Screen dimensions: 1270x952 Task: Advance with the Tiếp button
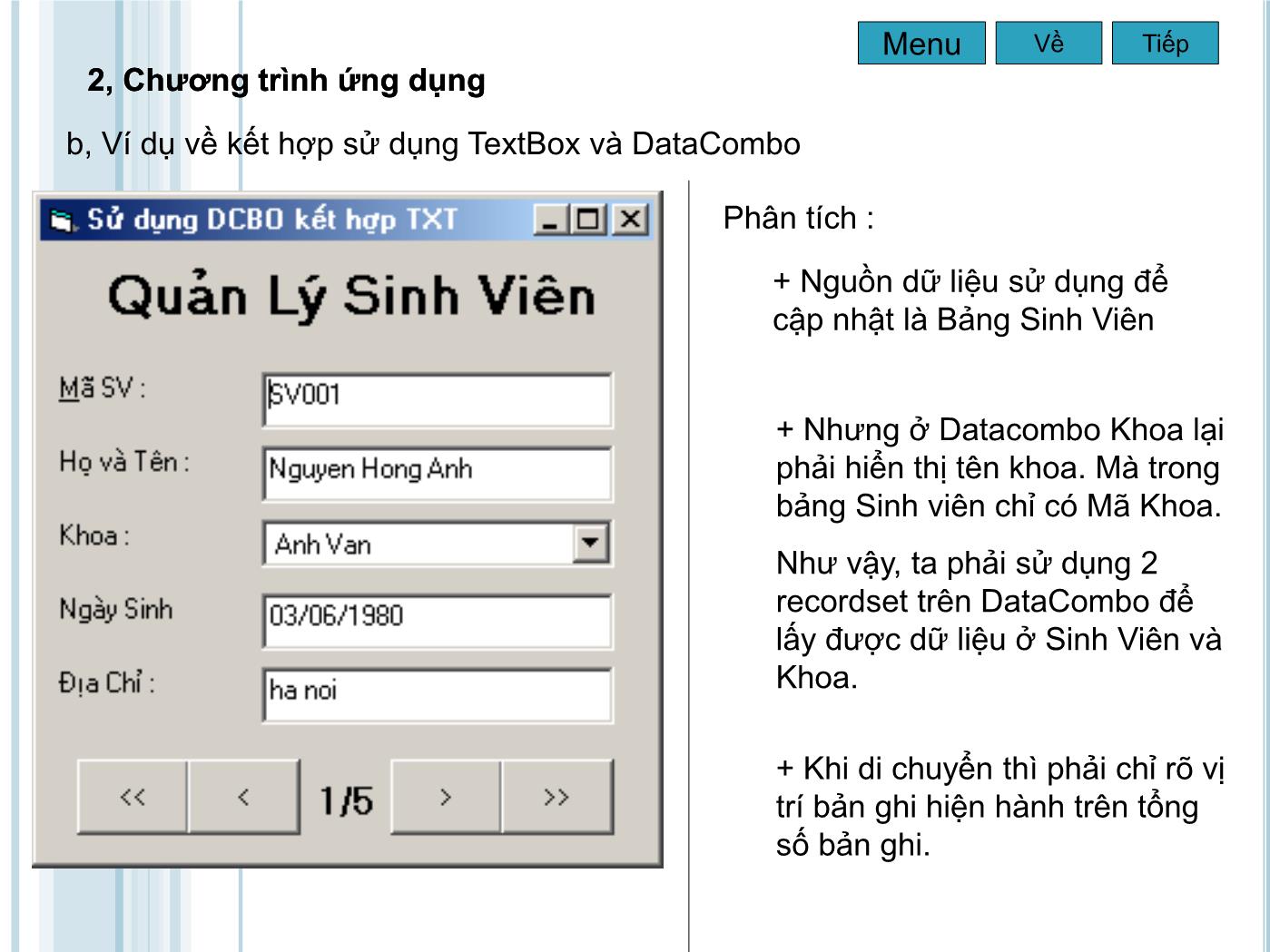point(1166,43)
